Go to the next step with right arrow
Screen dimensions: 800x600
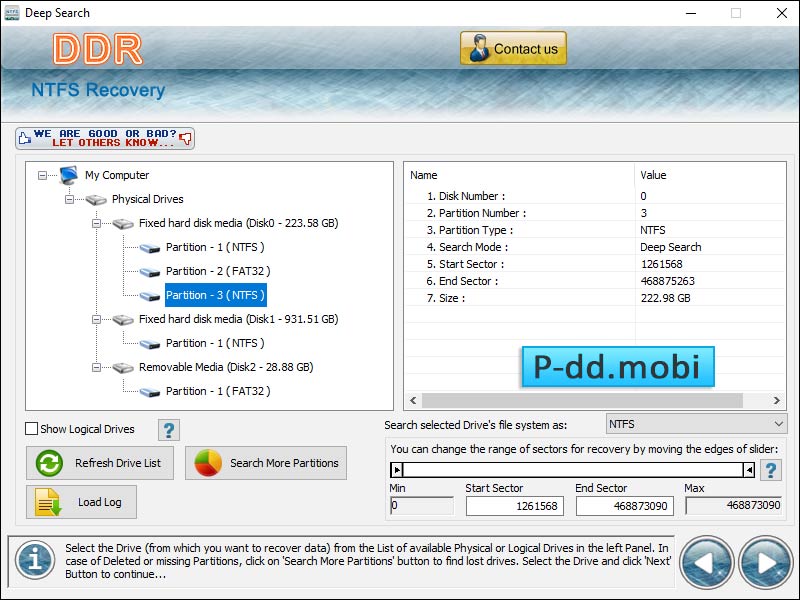(x=765, y=561)
